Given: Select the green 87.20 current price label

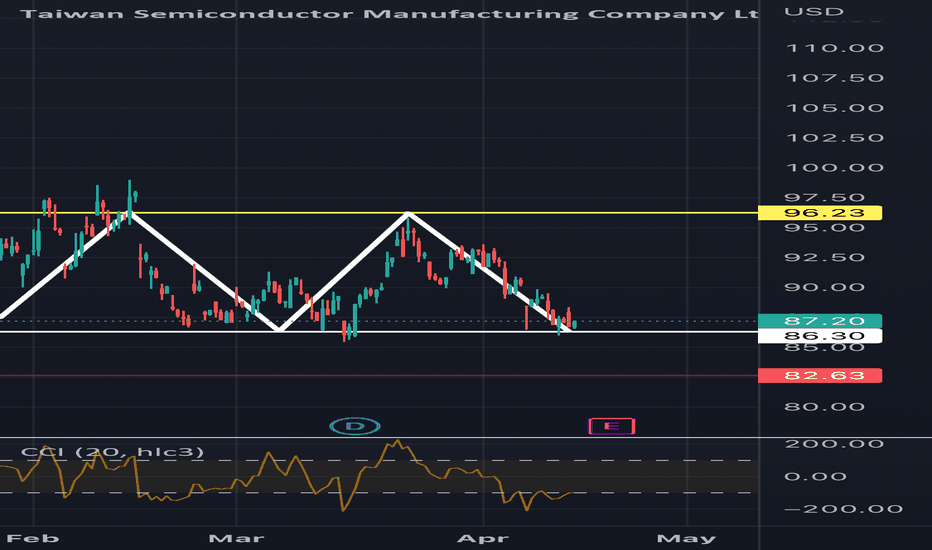Looking at the screenshot, I should 820,321.
